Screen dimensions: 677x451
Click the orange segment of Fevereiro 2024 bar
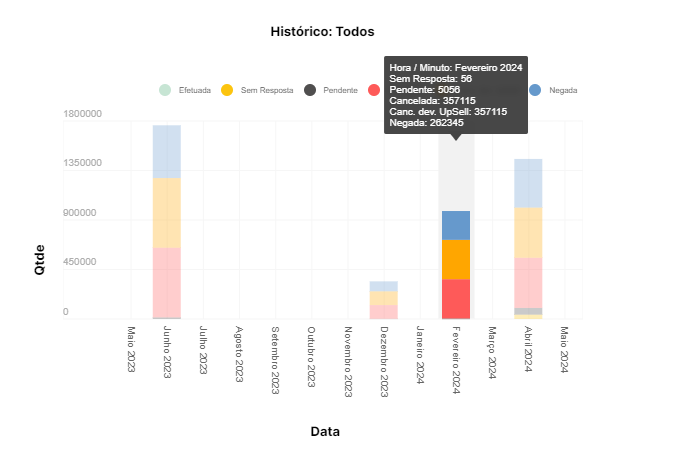click(x=456, y=259)
